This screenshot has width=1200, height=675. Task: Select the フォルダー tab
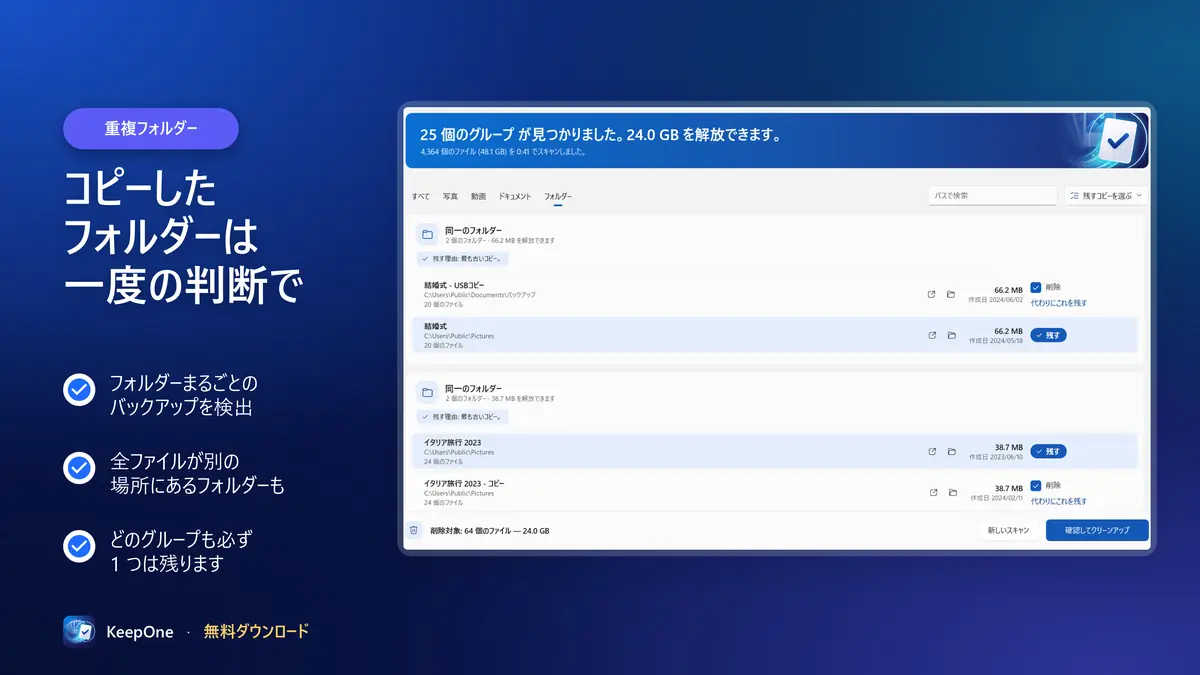coord(558,197)
